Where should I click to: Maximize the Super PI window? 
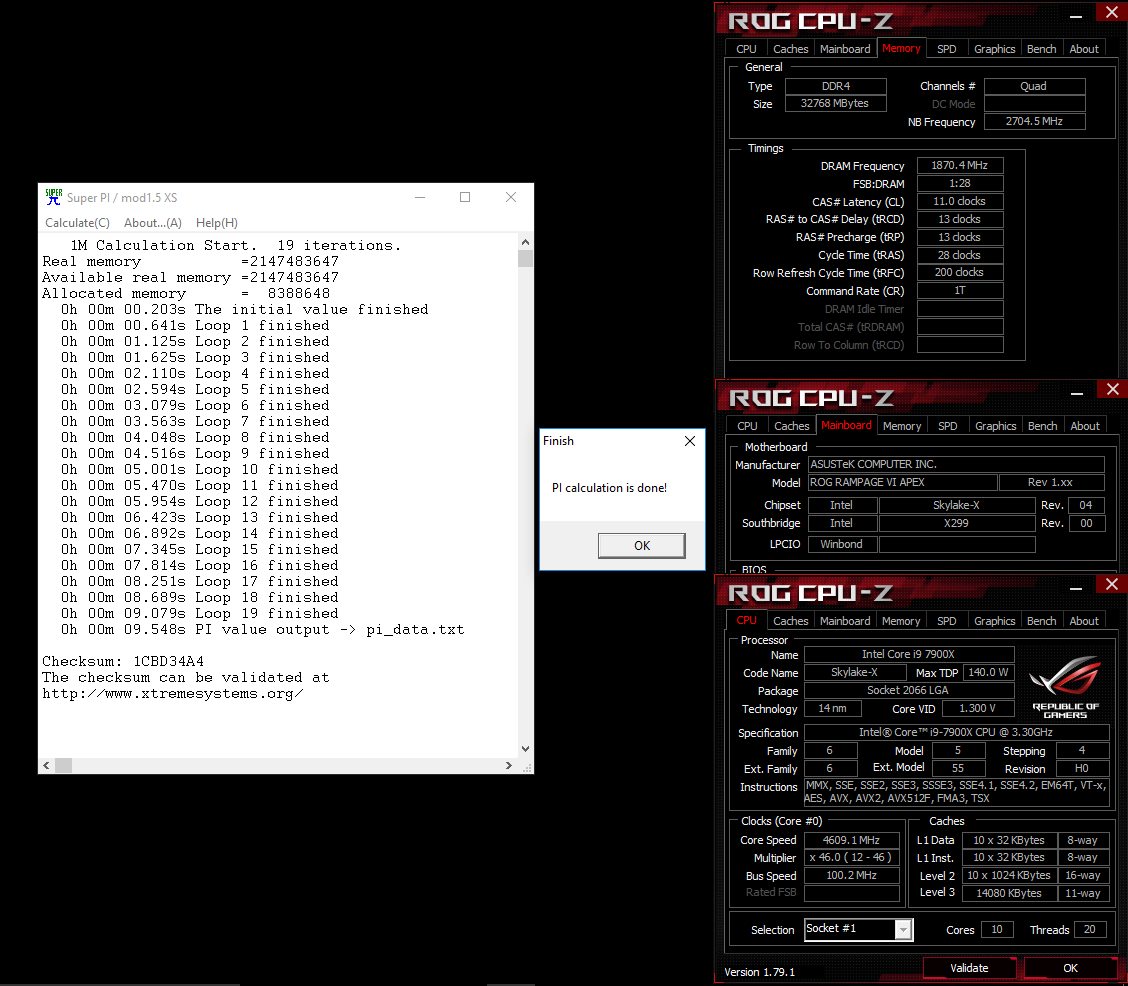[x=465, y=197]
